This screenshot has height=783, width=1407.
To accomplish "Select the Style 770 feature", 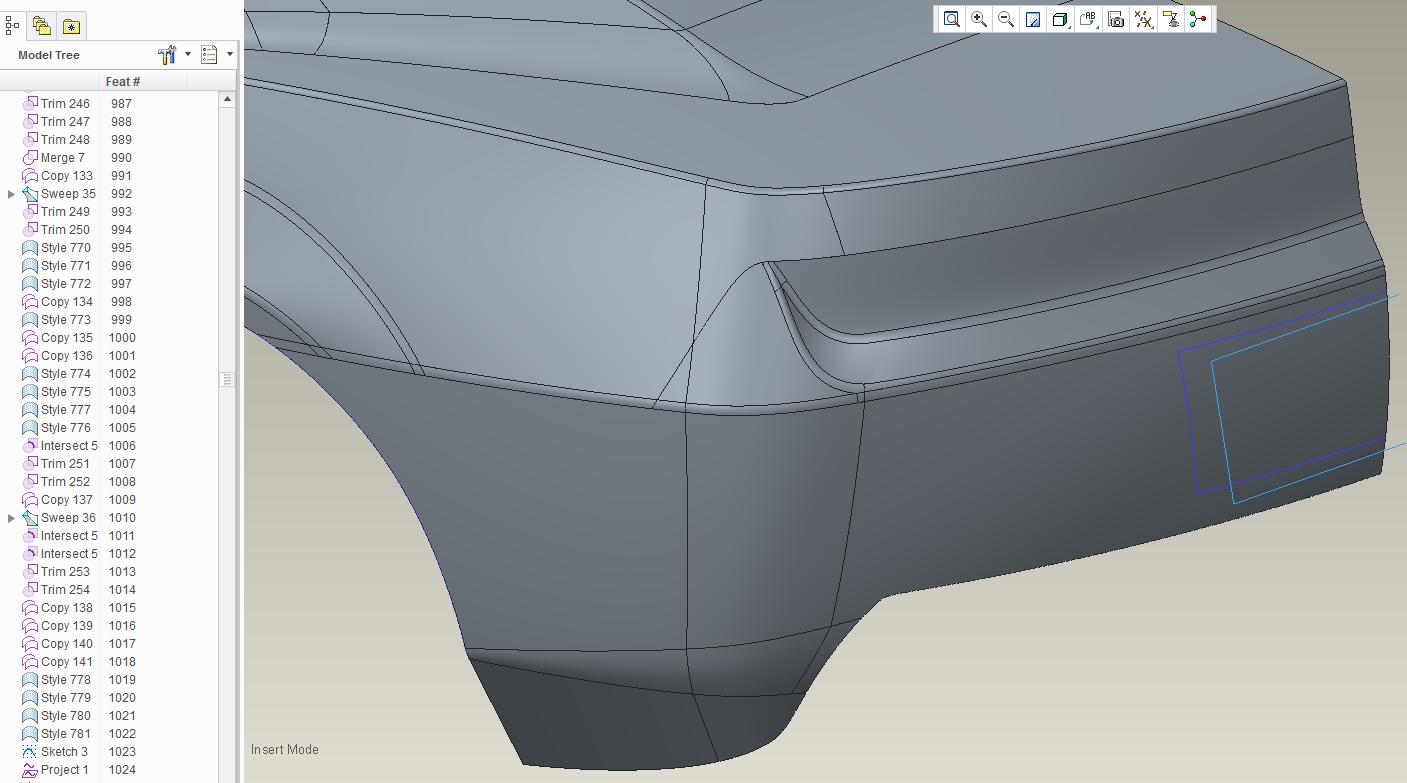I will click(66, 248).
